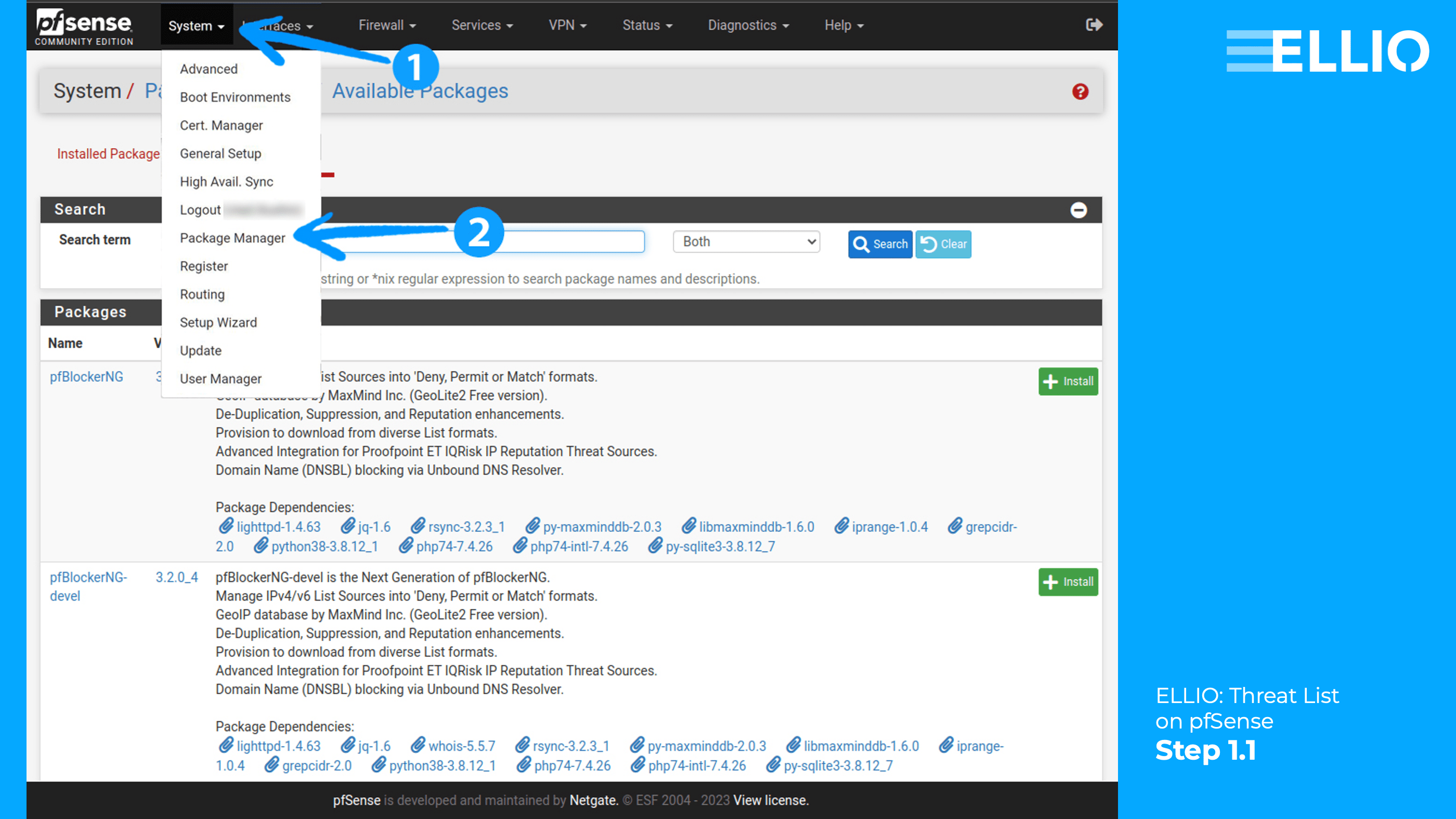The width and height of the screenshot is (1456, 819).
Task: Click paperclip icon next to py-maxminddb-2.0.3
Action: pyautogui.click(x=534, y=526)
